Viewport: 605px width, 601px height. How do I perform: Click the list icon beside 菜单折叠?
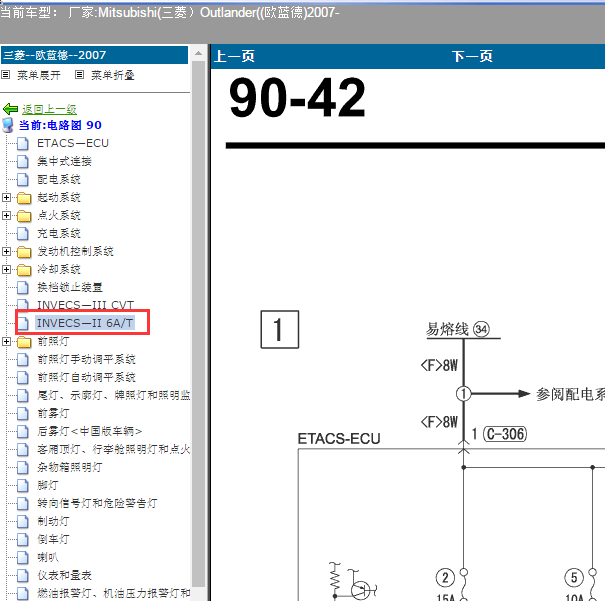point(79,75)
